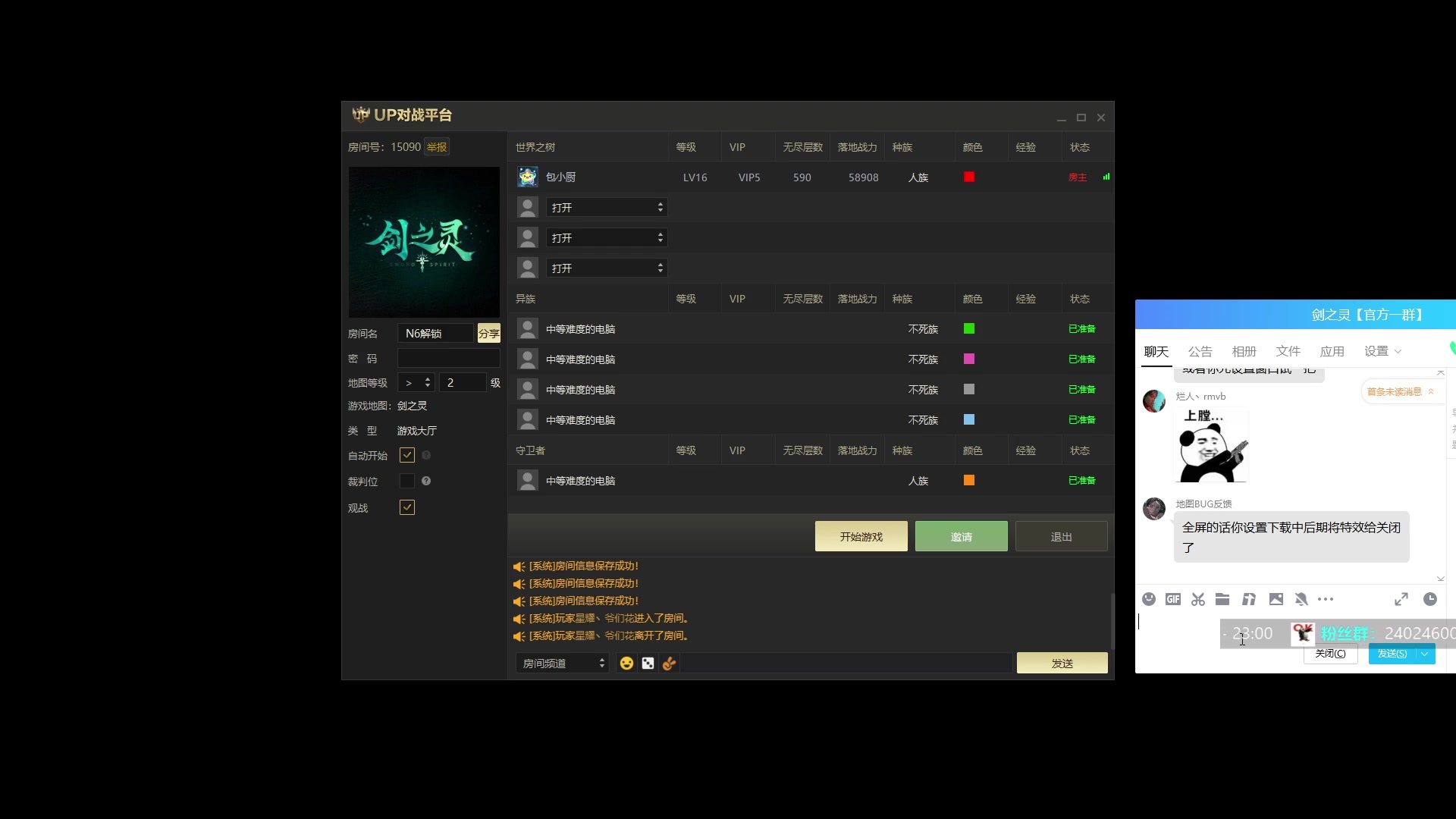
Task: Click the avatar of first 不死族 computer player
Action: click(528, 328)
